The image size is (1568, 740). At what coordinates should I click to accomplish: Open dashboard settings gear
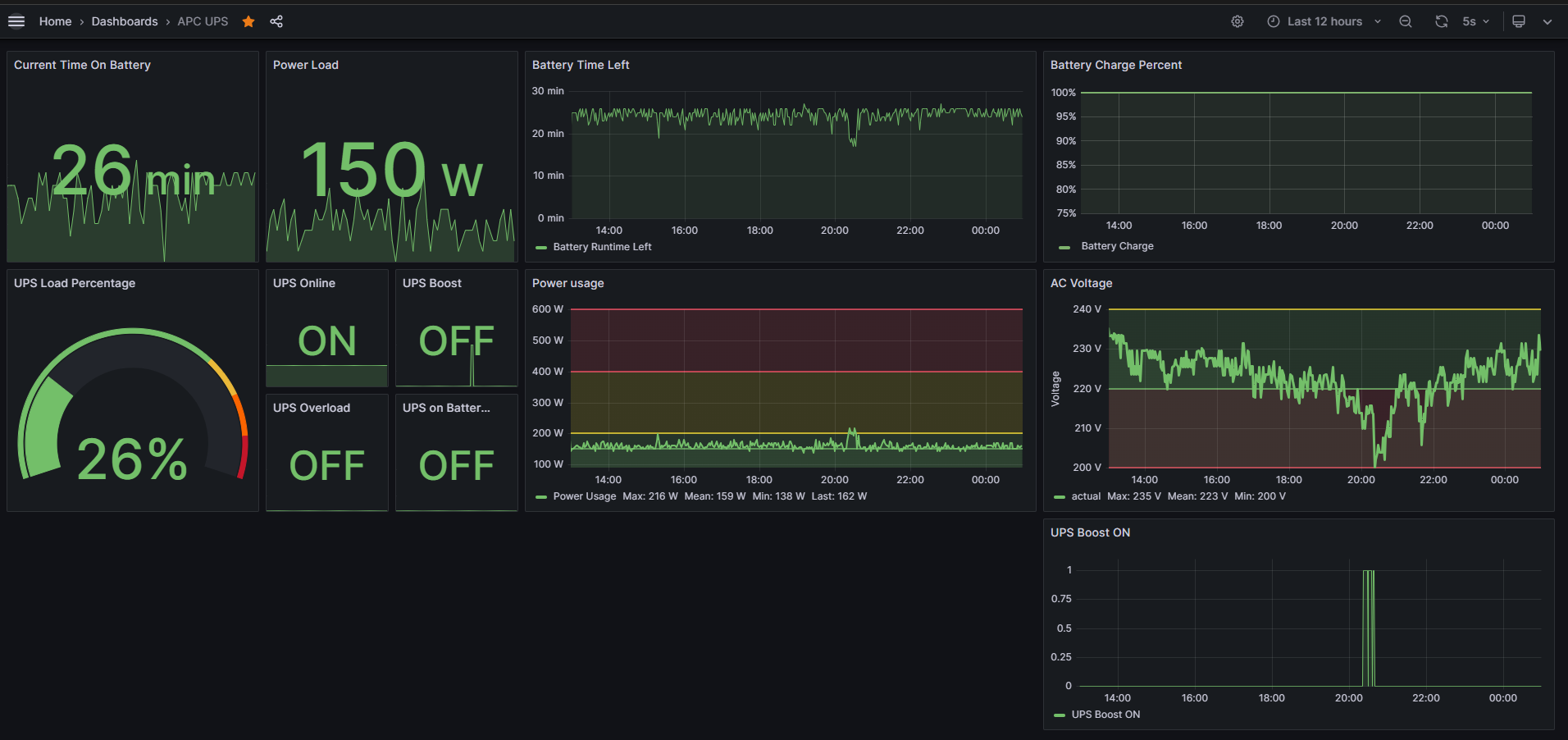pyautogui.click(x=1238, y=21)
